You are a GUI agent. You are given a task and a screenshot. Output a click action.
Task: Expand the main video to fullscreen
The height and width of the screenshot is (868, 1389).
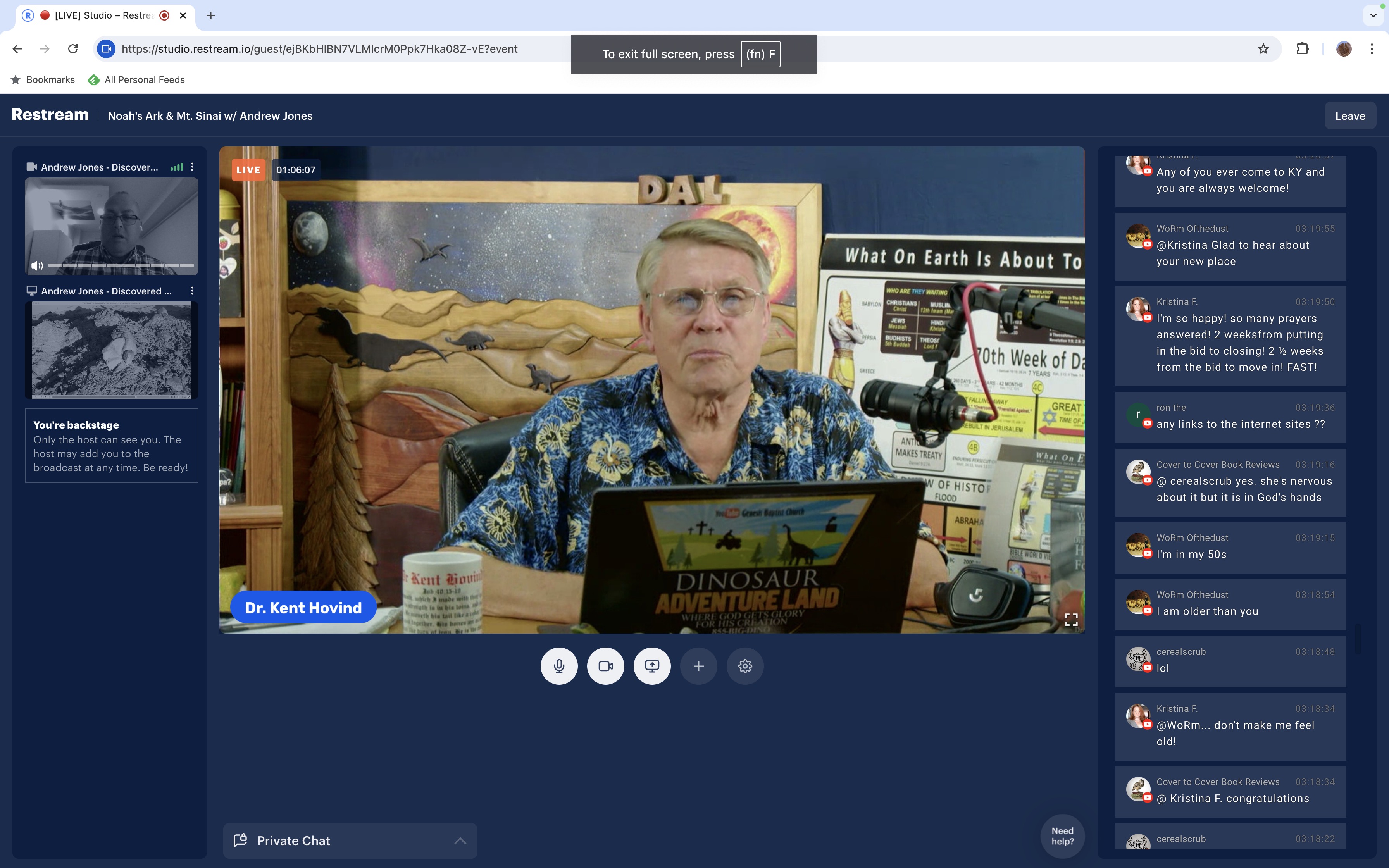click(x=1071, y=620)
